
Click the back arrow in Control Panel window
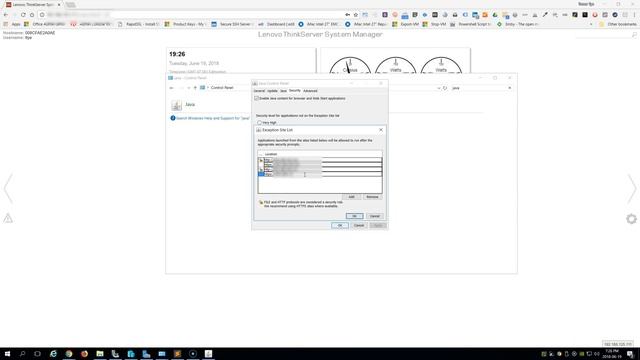[x=171, y=88]
